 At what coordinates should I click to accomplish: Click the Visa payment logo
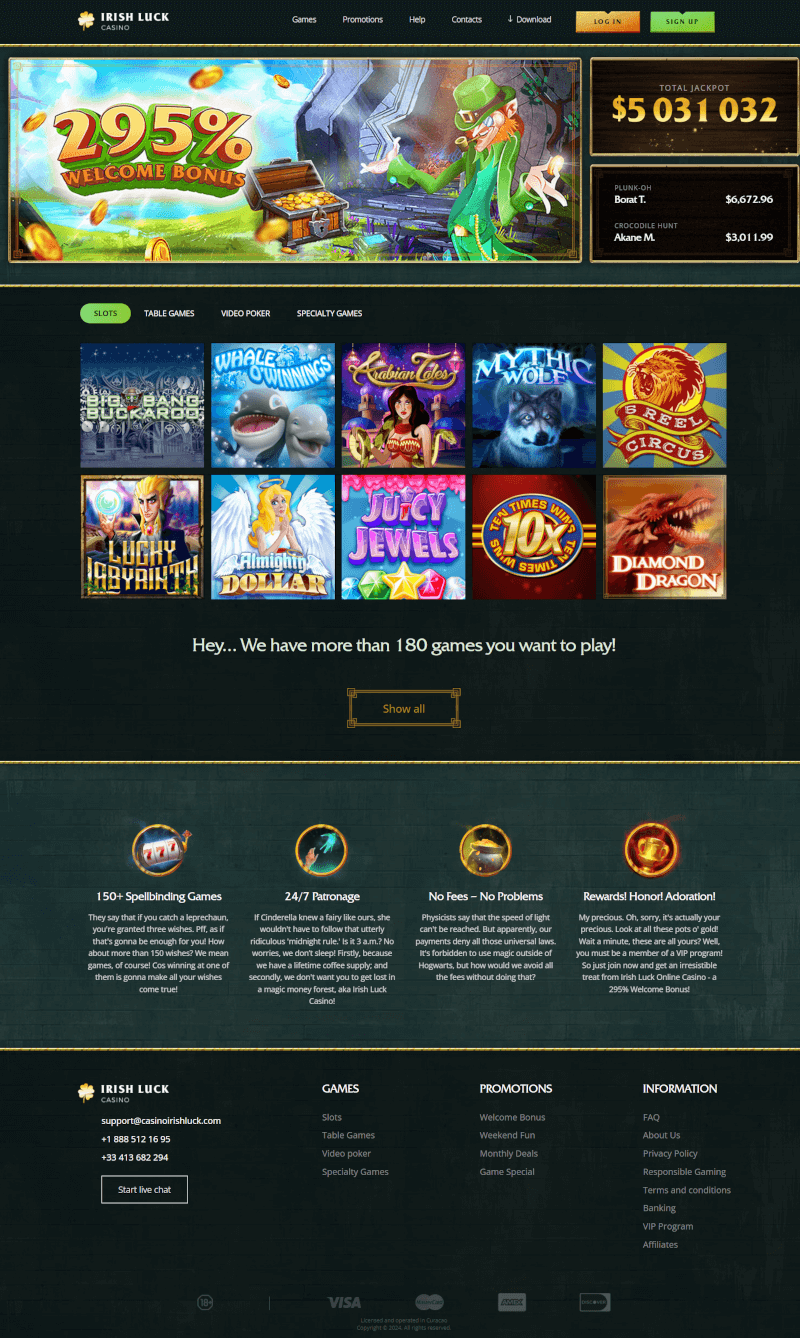[x=344, y=1302]
